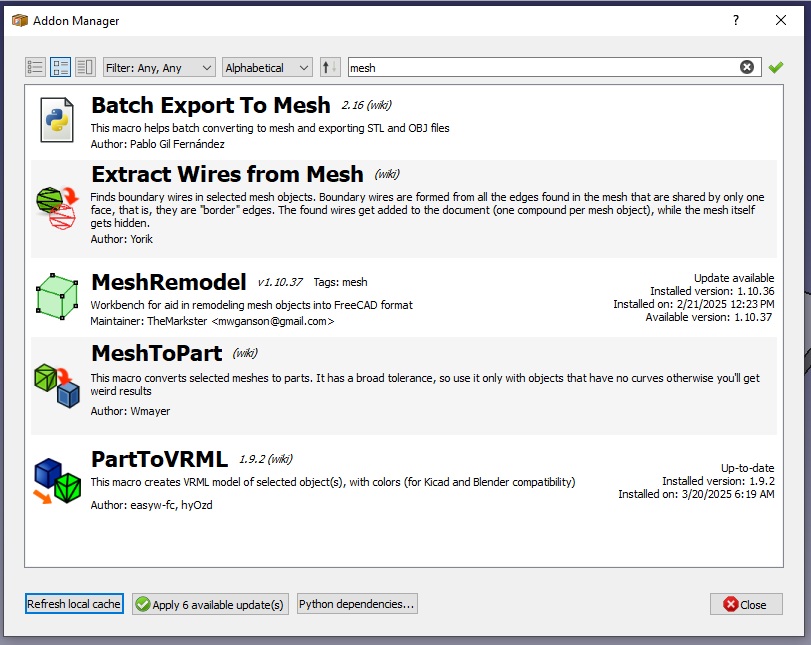Toggle the sort order arrow button

[330, 67]
